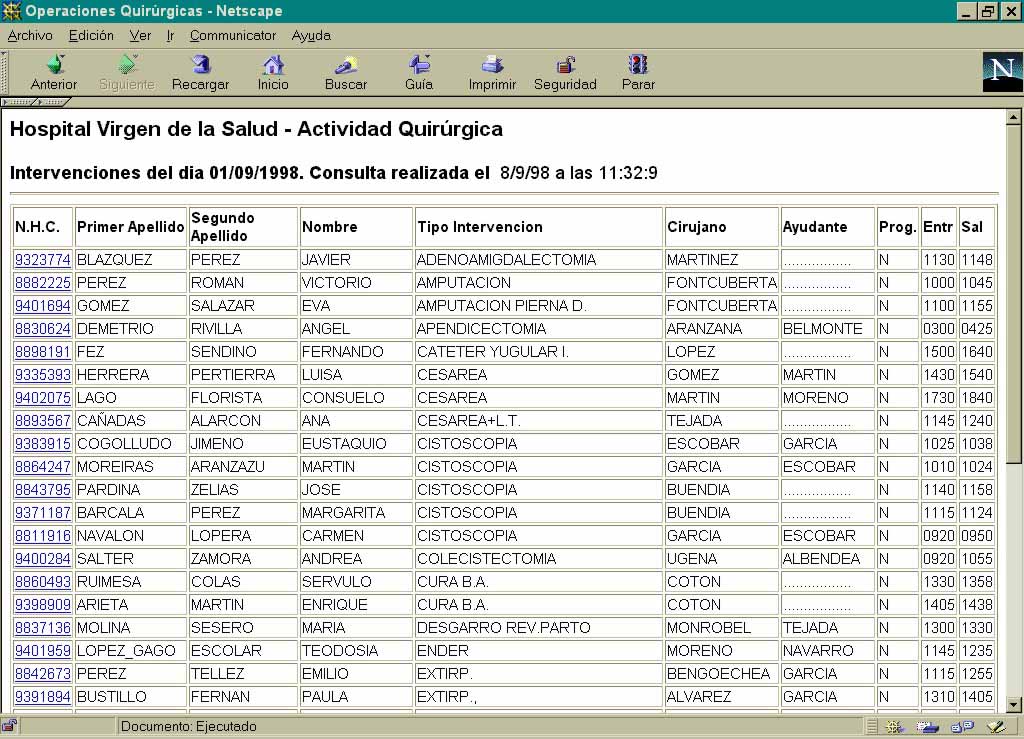The image size is (1024, 739).
Task: Click the security lock in the status bar
Action: pyautogui.click(x=9, y=726)
